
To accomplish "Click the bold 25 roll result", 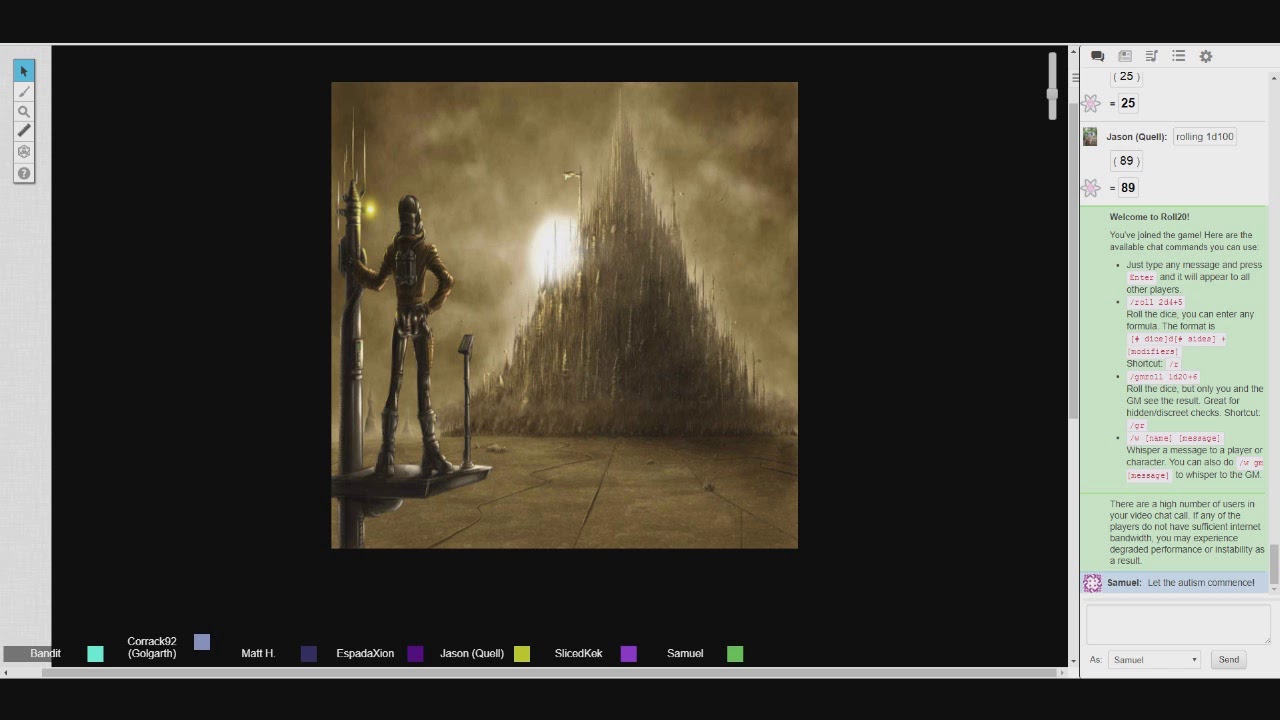I will point(1128,103).
